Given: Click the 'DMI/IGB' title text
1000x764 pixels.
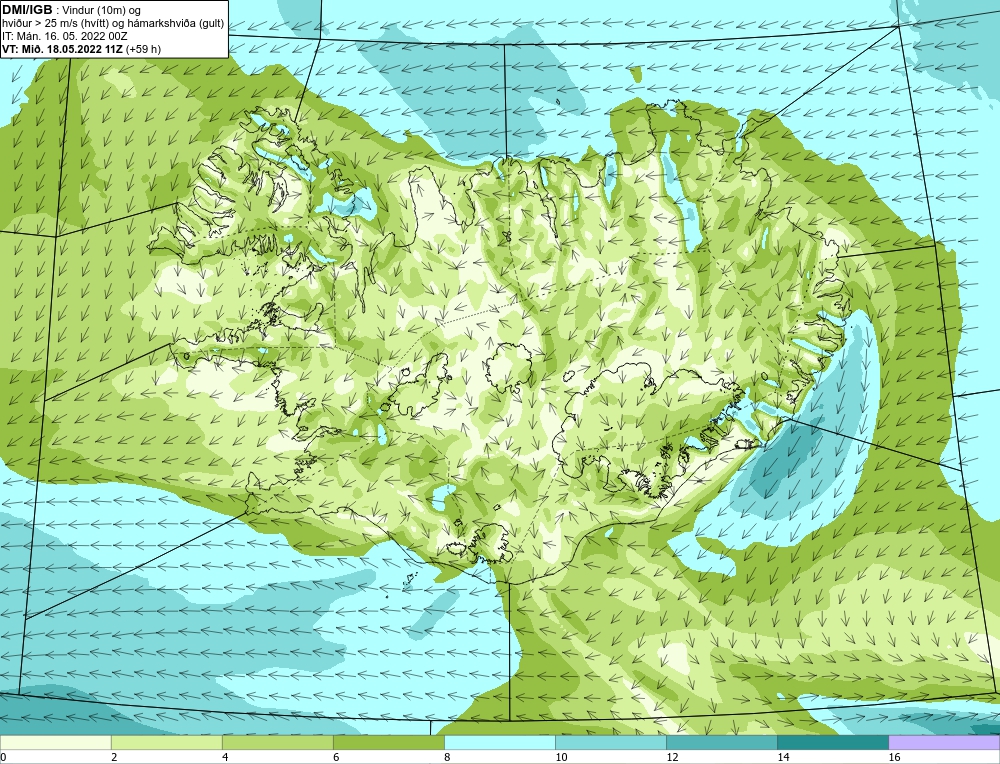Looking at the screenshot, I should pos(27,10).
